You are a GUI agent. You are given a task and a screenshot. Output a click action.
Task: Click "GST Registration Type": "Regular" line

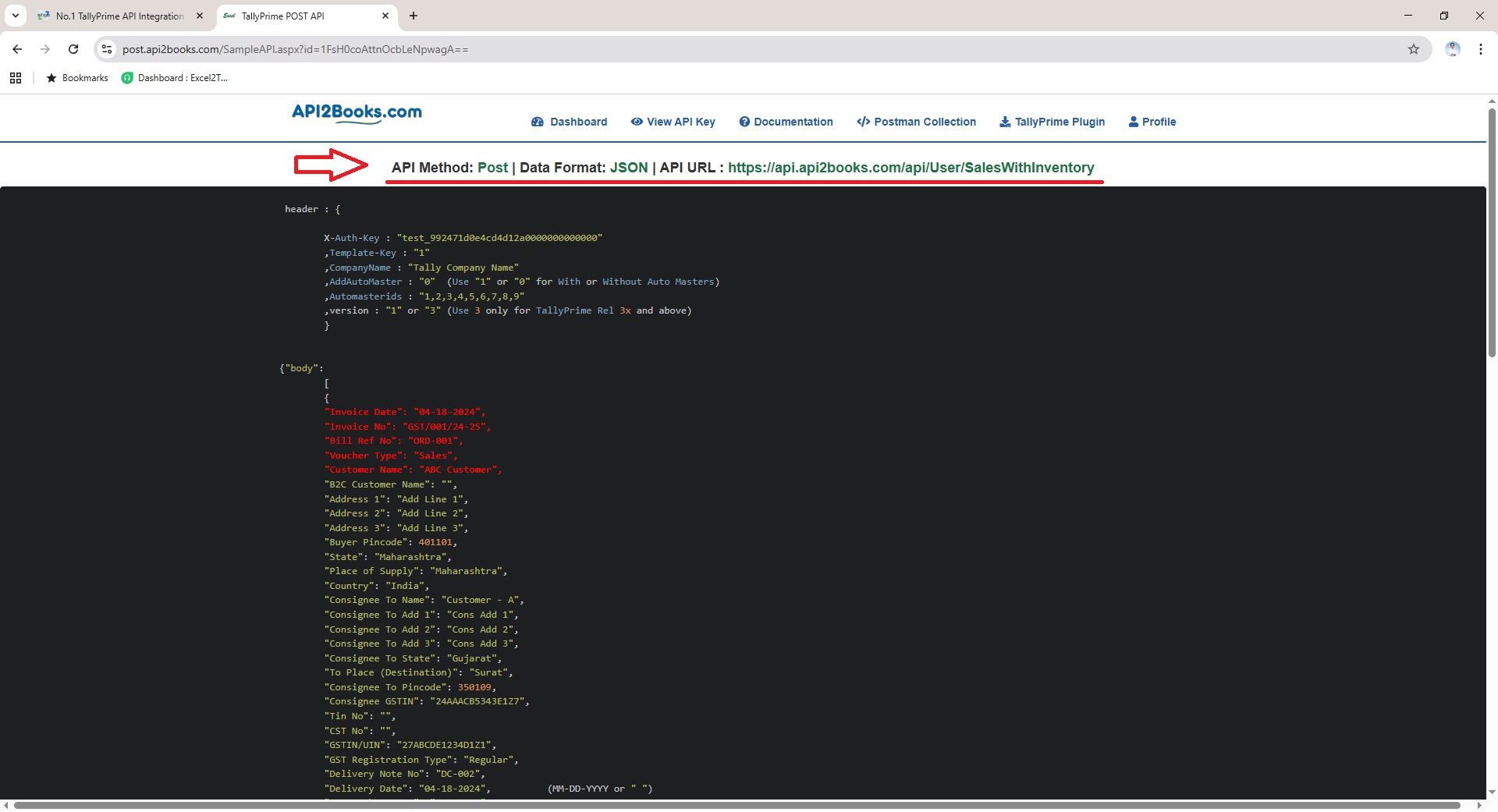[x=421, y=760]
